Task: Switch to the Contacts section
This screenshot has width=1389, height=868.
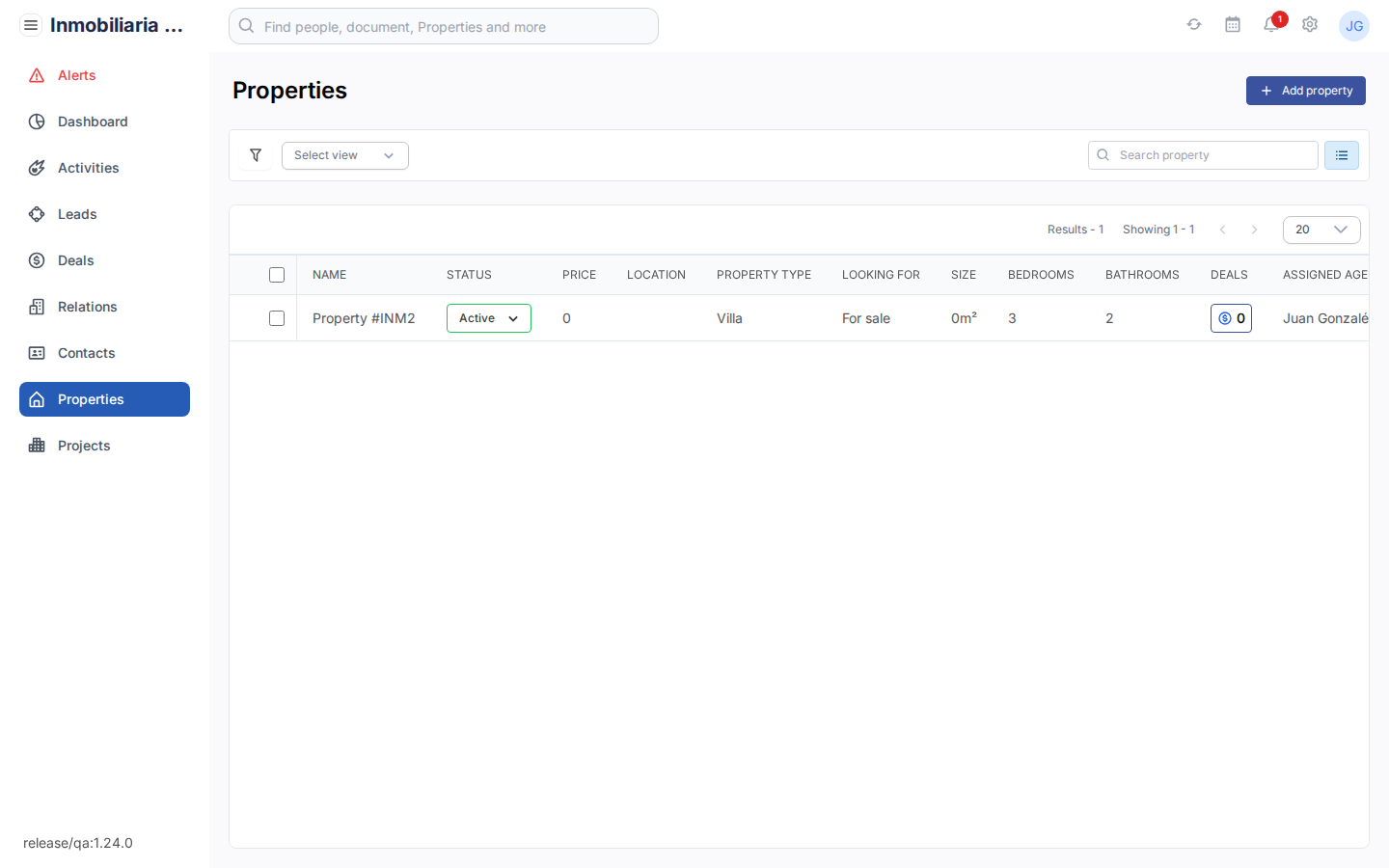Action: pyautogui.click(x=86, y=352)
